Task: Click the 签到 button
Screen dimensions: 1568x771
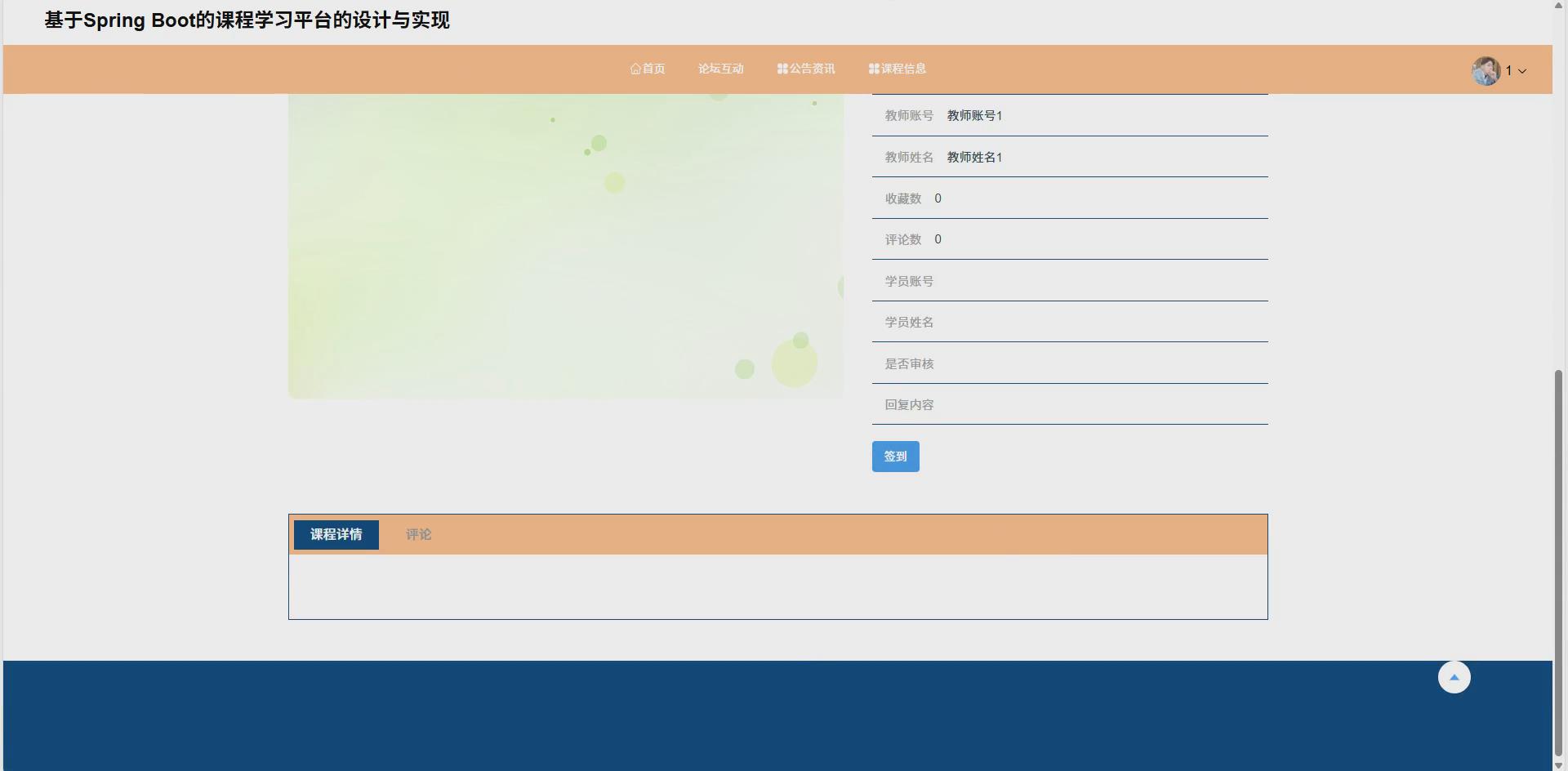Action: [x=895, y=456]
